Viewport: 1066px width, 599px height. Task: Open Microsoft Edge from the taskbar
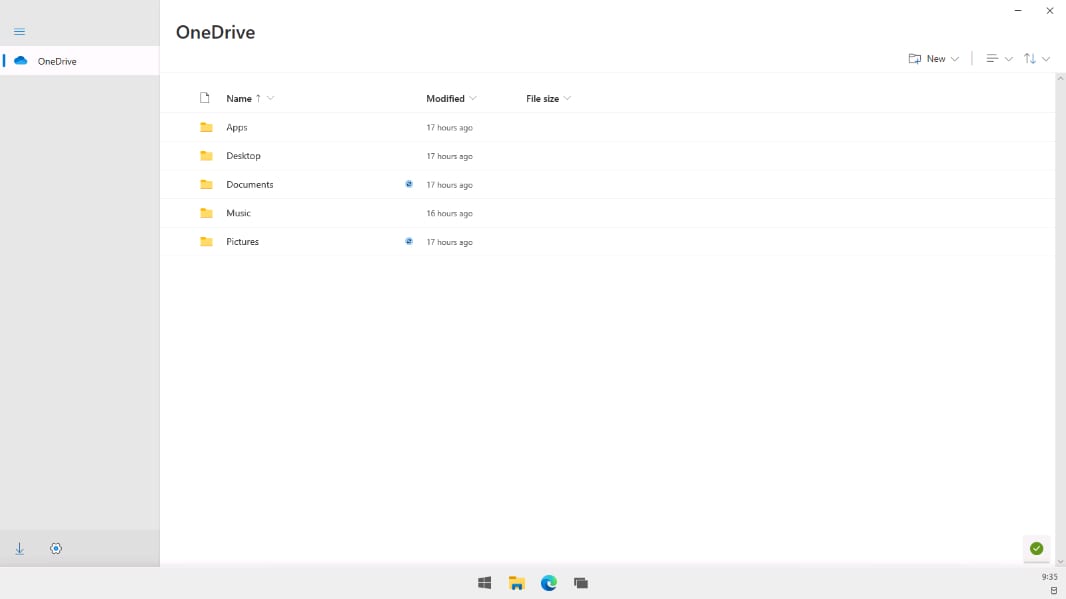[x=549, y=583]
